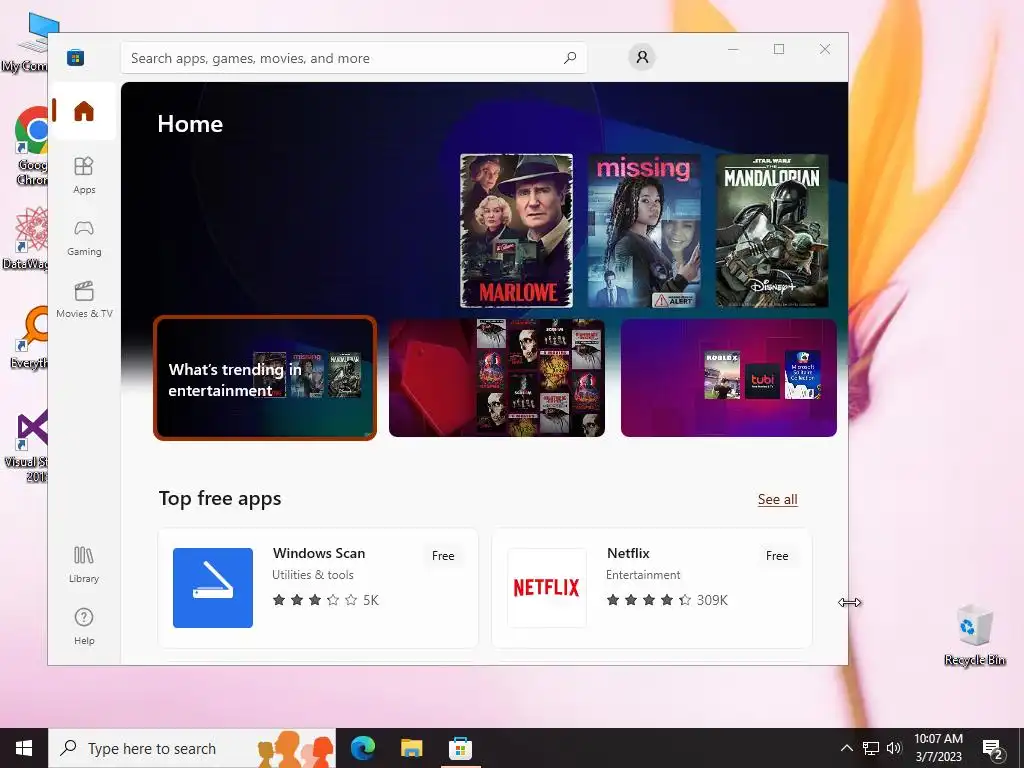Open the user account profile icon
Screen dimensions: 1024x768
click(x=642, y=57)
